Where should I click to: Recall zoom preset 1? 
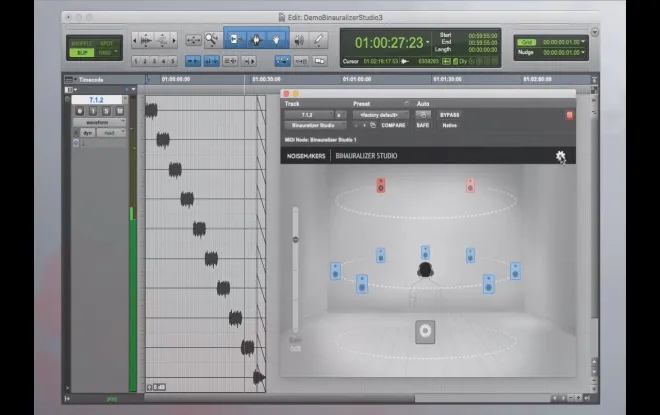pos(136,61)
